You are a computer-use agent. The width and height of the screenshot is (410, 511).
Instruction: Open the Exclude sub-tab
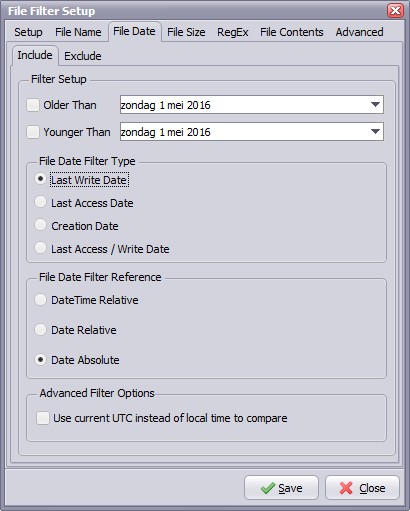pos(83,56)
